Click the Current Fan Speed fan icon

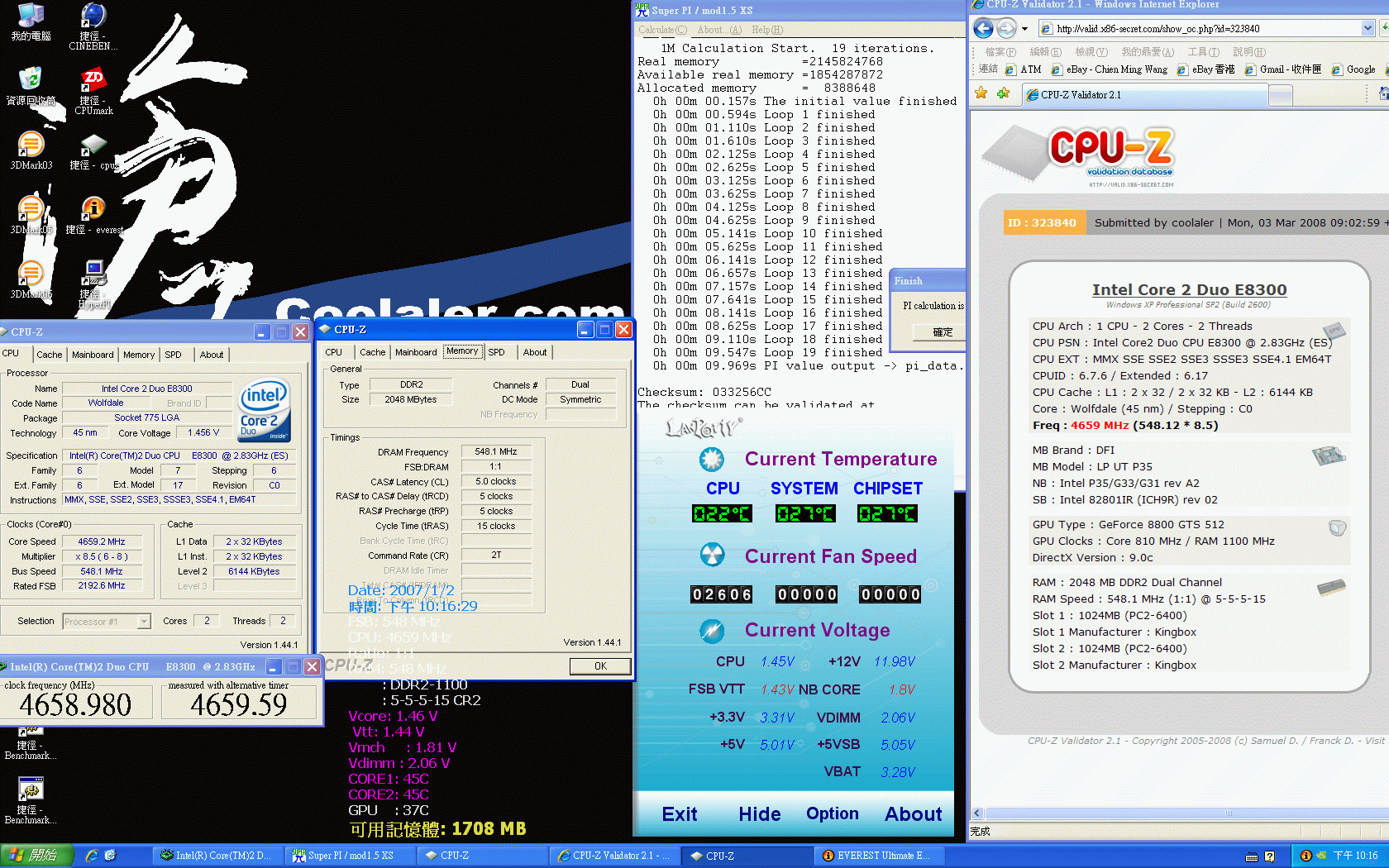point(712,555)
